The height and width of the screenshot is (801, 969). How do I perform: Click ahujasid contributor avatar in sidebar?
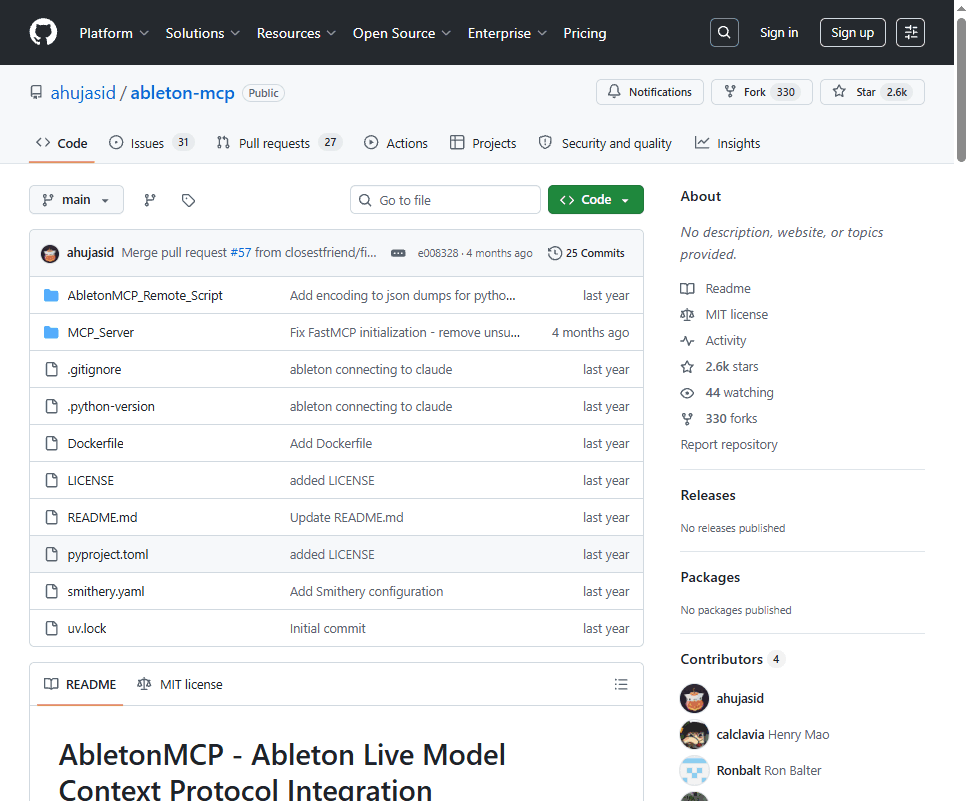coord(694,698)
